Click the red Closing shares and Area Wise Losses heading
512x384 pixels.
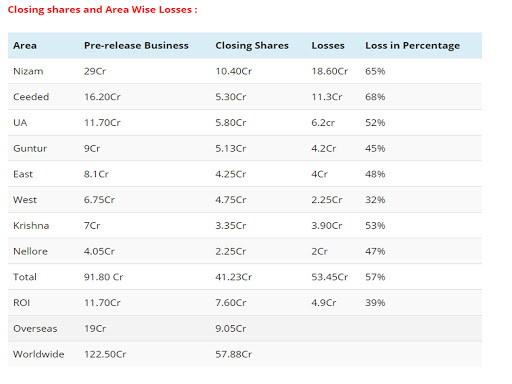(103, 10)
